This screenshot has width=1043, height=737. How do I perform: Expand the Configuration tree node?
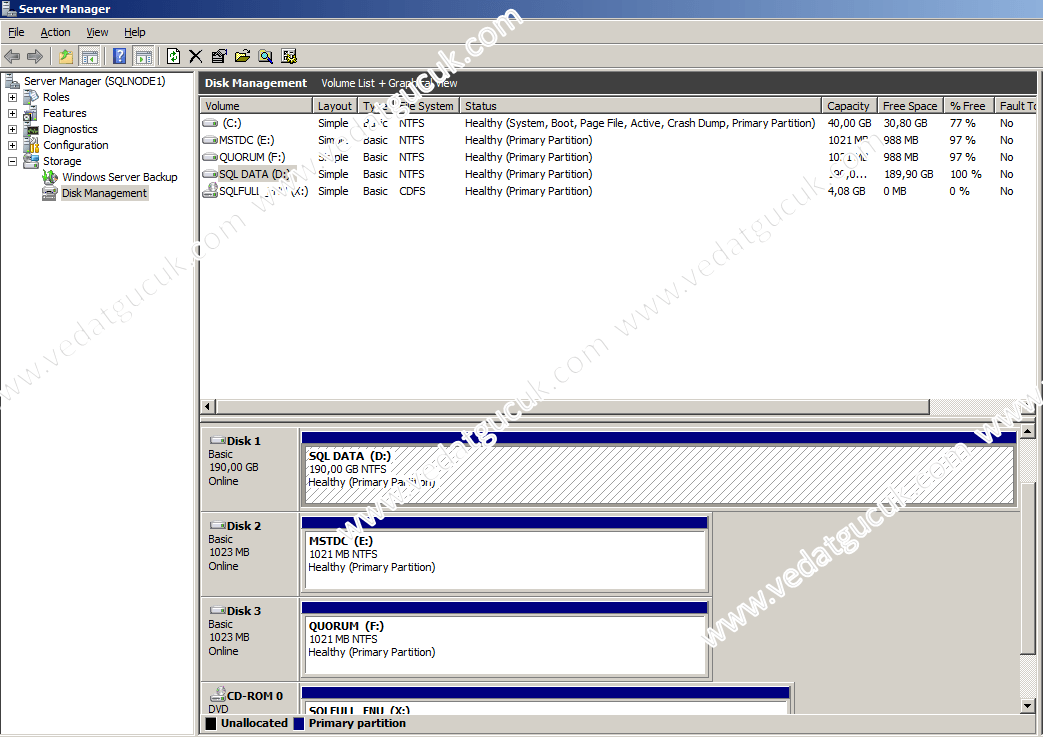(12, 145)
